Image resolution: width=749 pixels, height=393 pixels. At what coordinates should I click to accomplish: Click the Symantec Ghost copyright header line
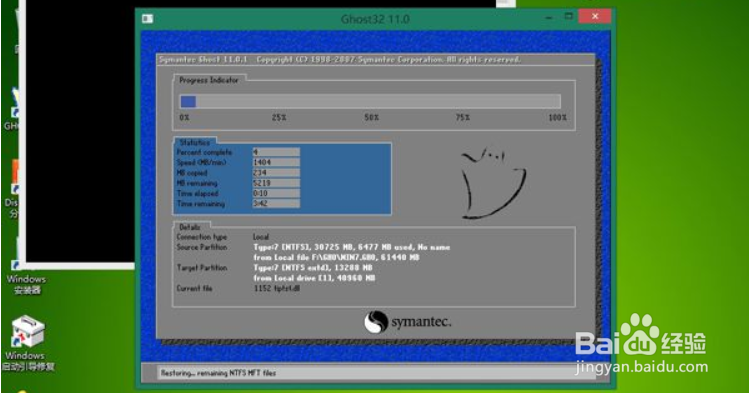click(340, 60)
